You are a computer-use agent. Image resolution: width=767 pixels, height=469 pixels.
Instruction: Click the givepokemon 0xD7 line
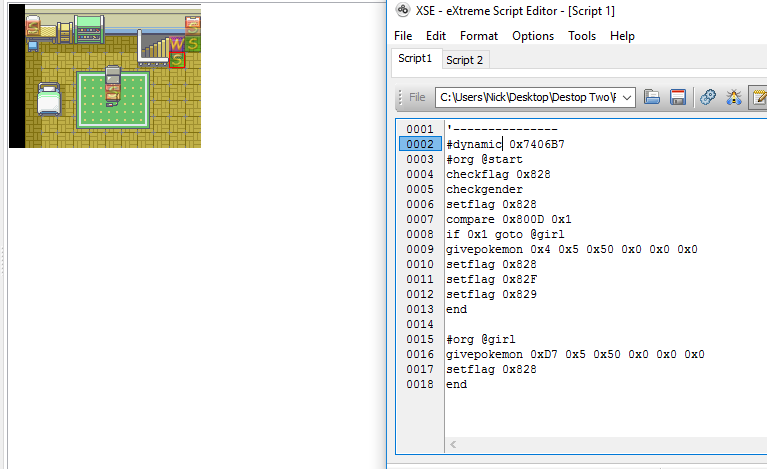[x=575, y=354]
